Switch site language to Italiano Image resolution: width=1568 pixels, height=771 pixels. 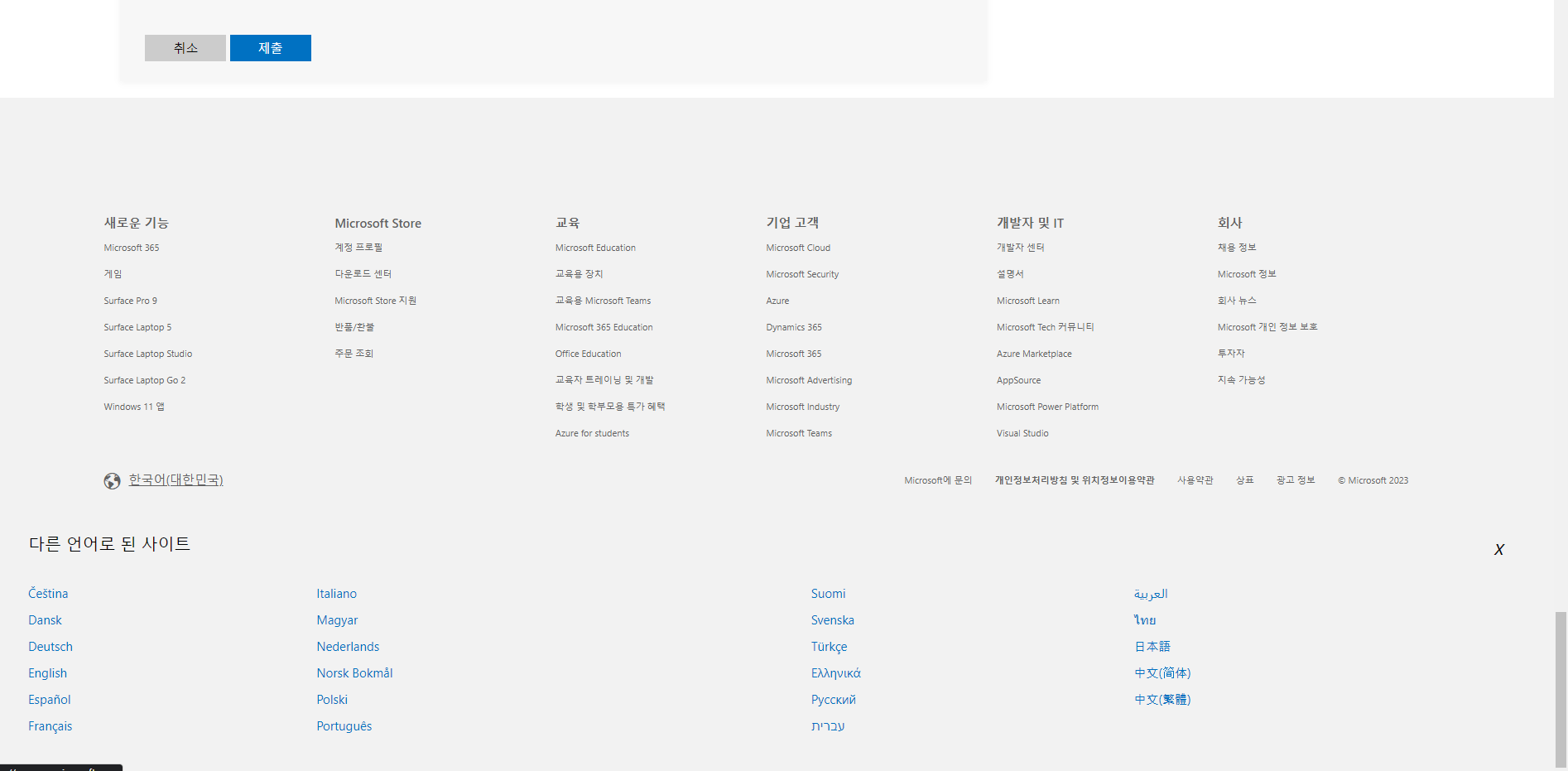pos(336,594)
